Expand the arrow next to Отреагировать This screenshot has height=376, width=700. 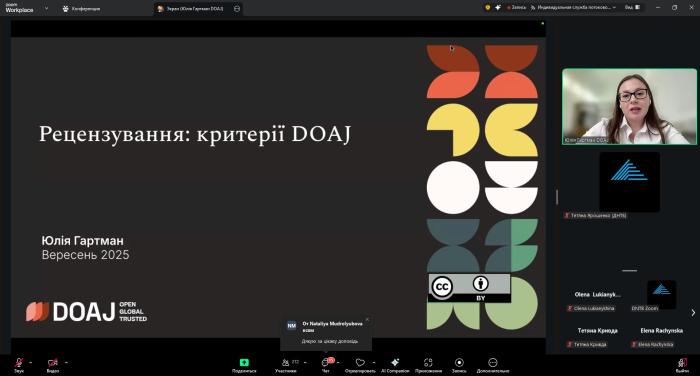click(374, 362)
